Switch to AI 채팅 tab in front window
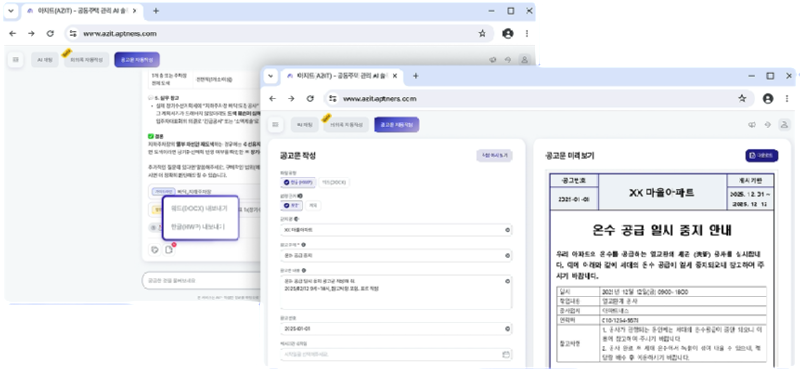Screen dimensions: 800x369 tap(305, 125)
